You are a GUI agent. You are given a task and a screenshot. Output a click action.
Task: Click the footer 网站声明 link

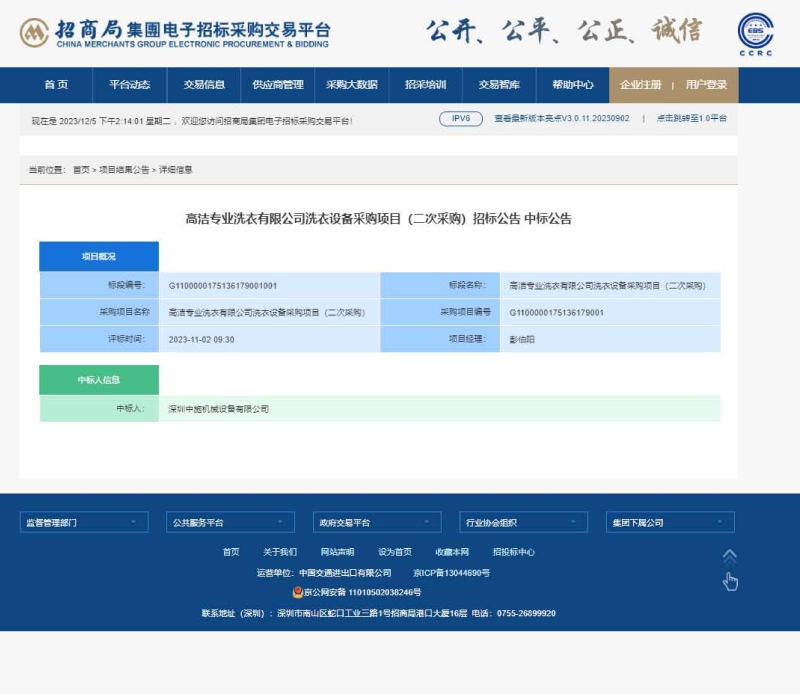337,552
